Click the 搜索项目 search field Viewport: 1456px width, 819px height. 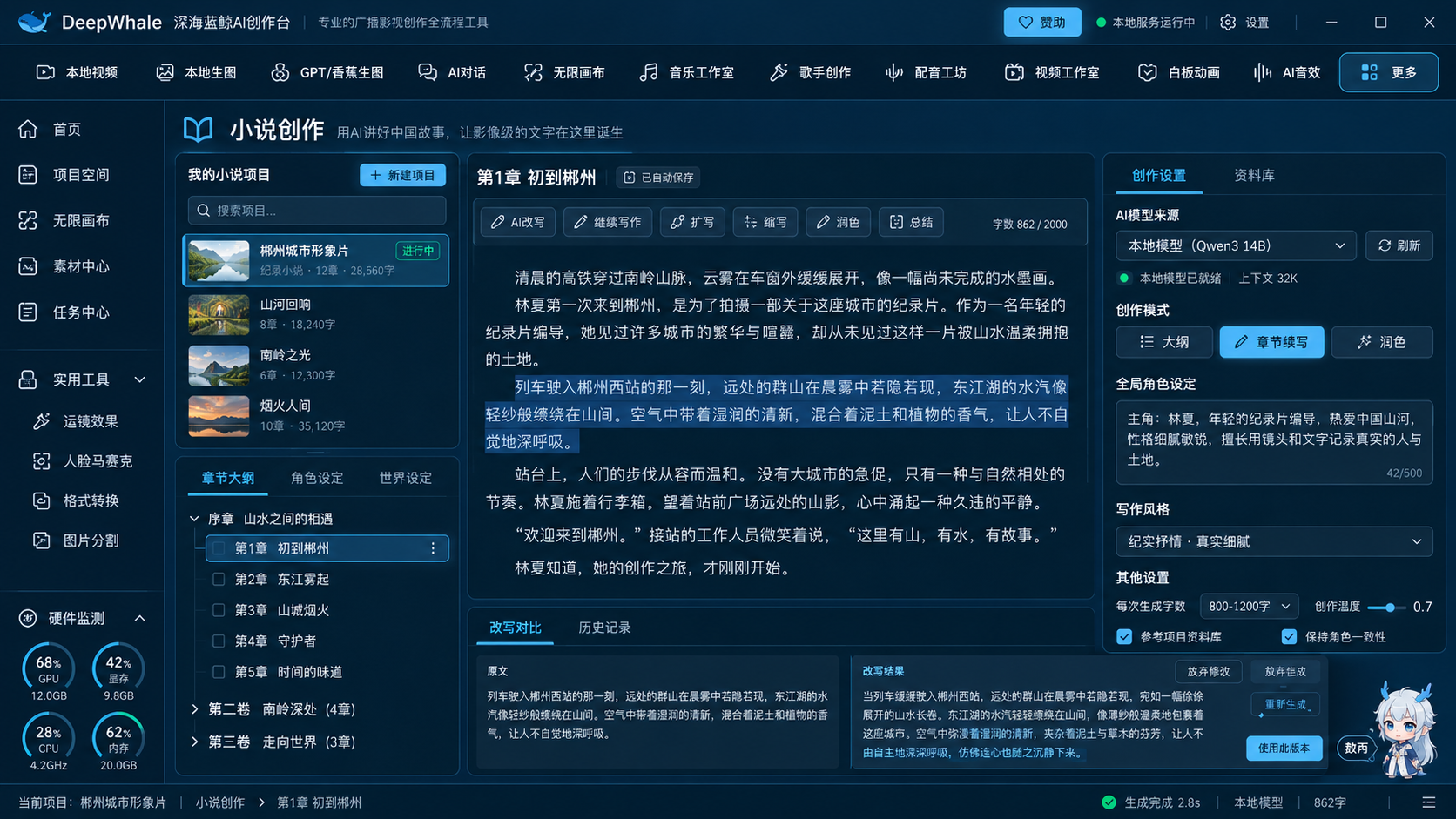317,211
